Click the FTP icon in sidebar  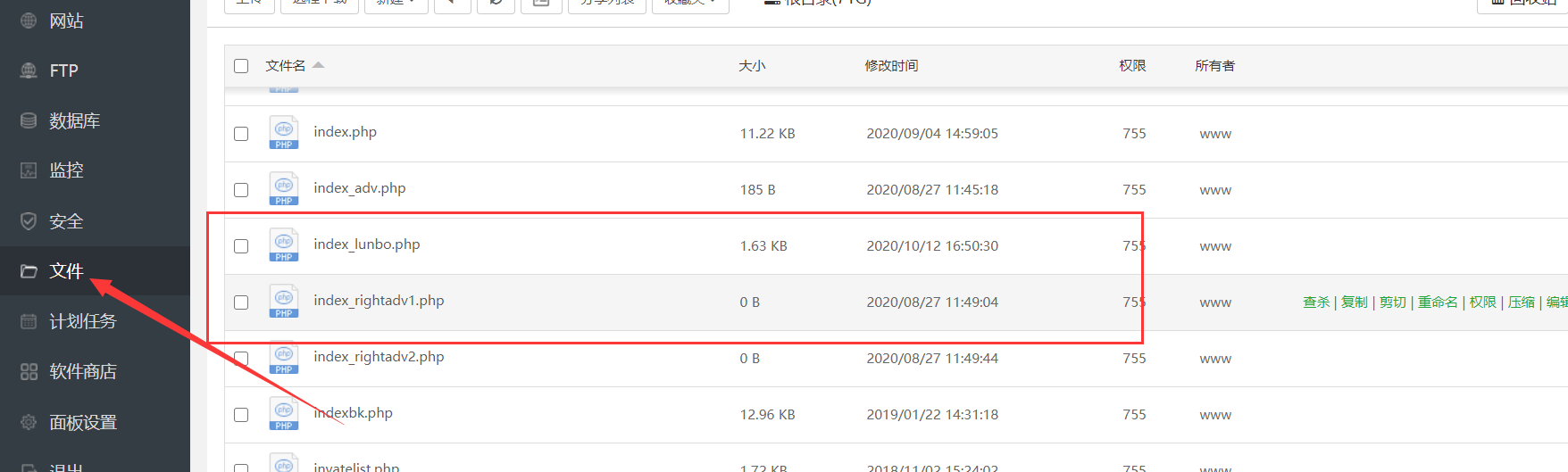pyautogui.click(x=29, y=70)
